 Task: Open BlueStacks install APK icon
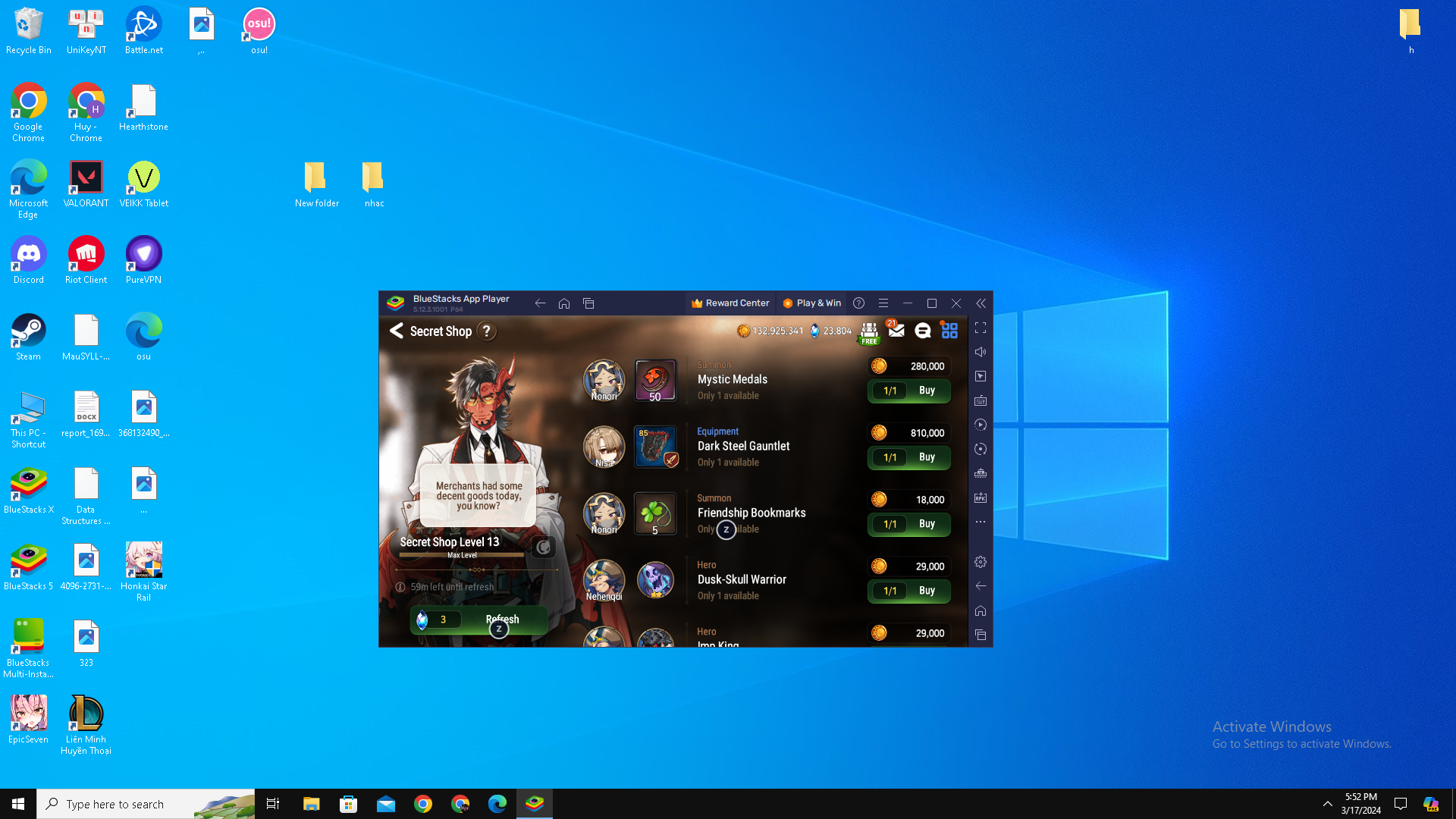pyautogui.click(x=981, y=497)
